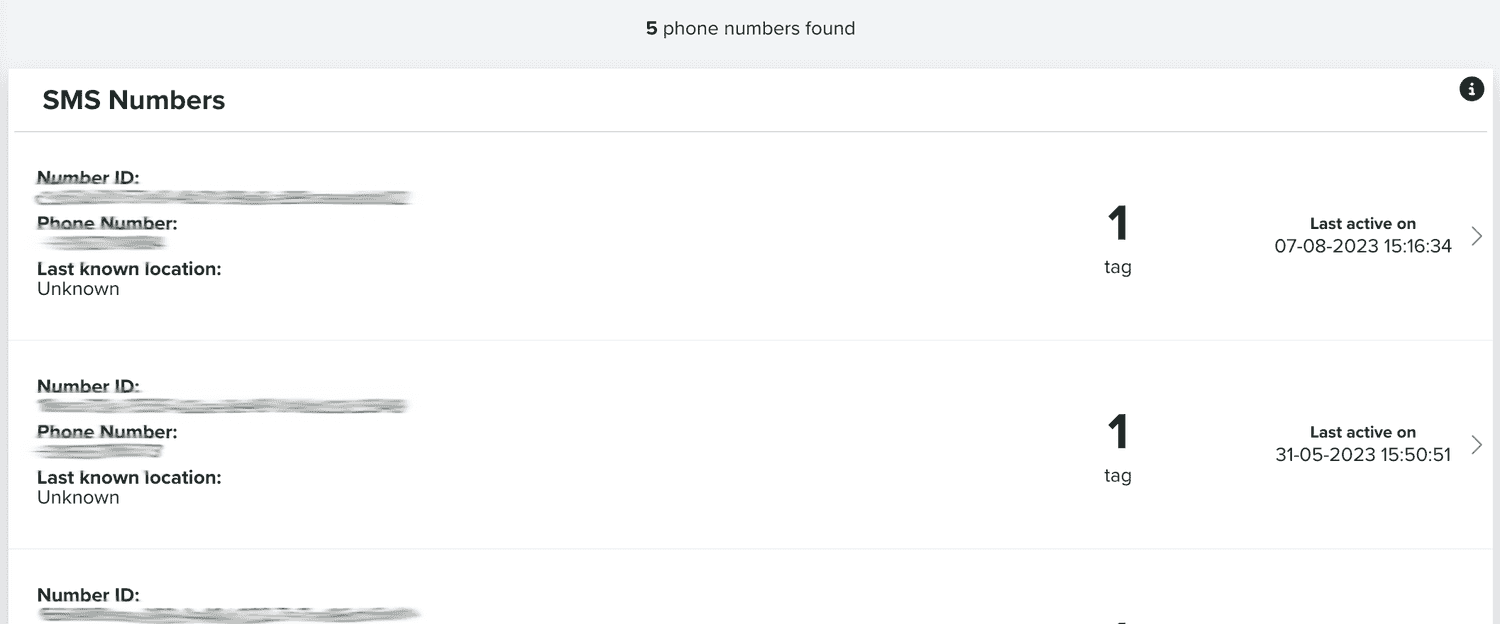Viewport: 1500px width, 624px height.
Task: Click the second entry's blurred phone number
Action: pos(100,451)
